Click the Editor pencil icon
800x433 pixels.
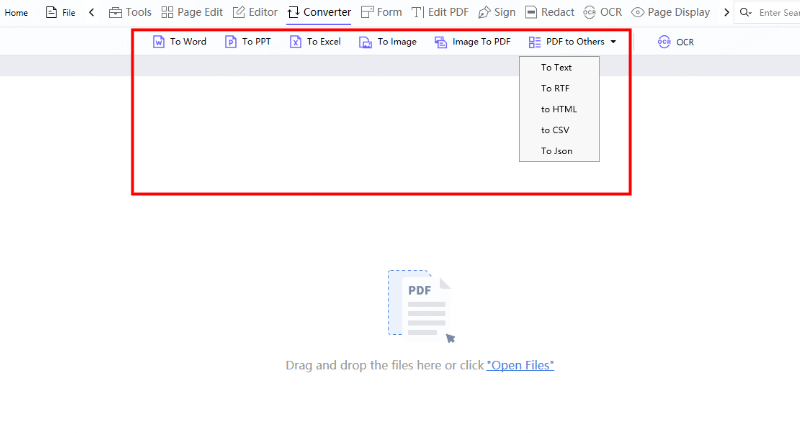click(x=239, y=12)
